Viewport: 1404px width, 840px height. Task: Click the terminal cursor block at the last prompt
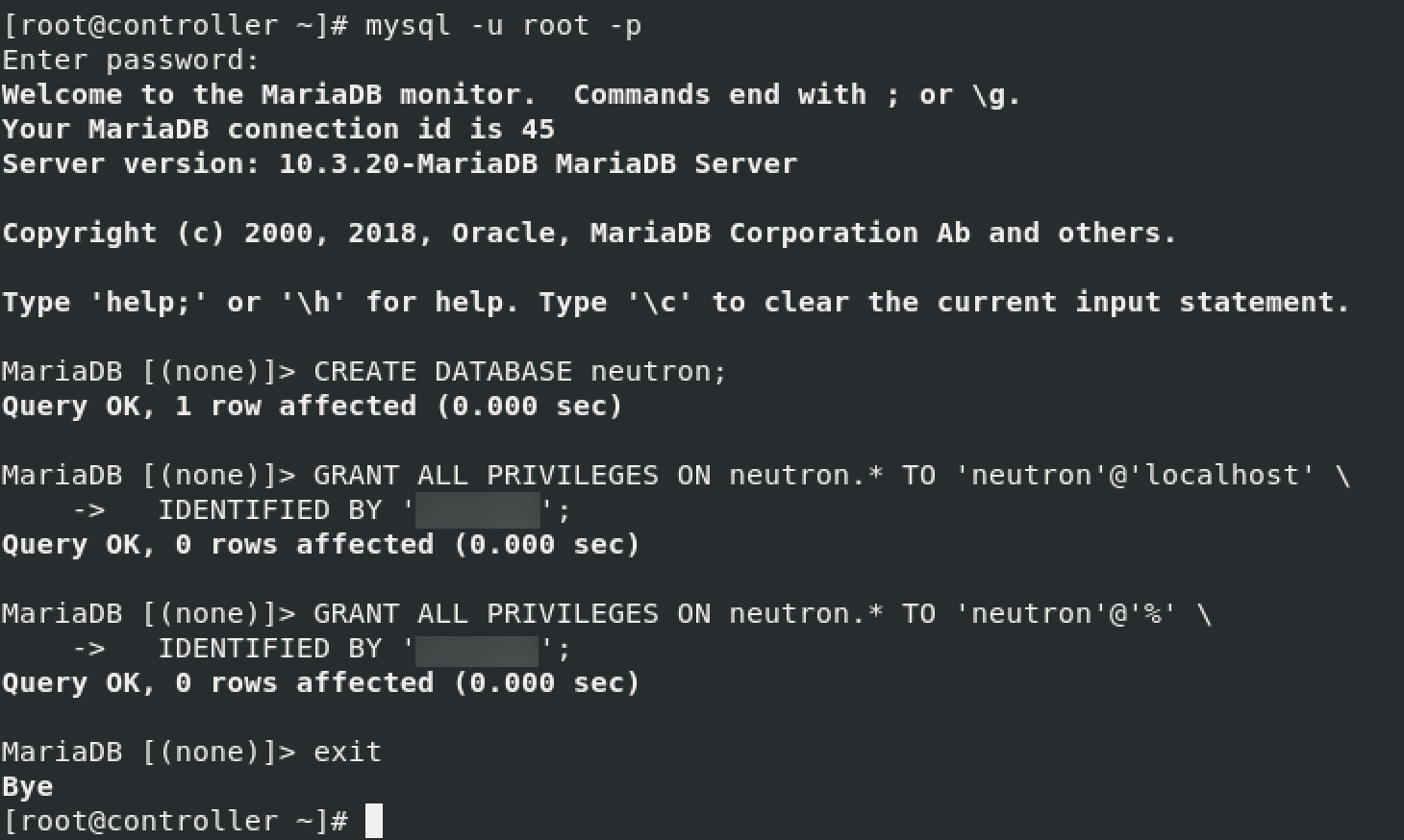point(374,821)
